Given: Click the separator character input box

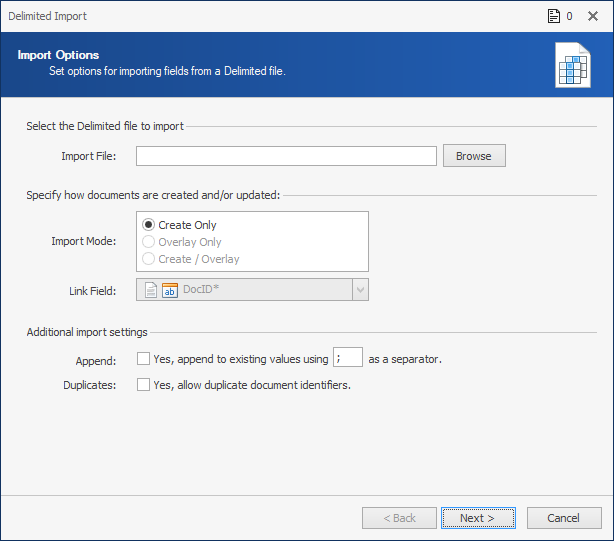Looking at the screenshot, I should (348, 357).
